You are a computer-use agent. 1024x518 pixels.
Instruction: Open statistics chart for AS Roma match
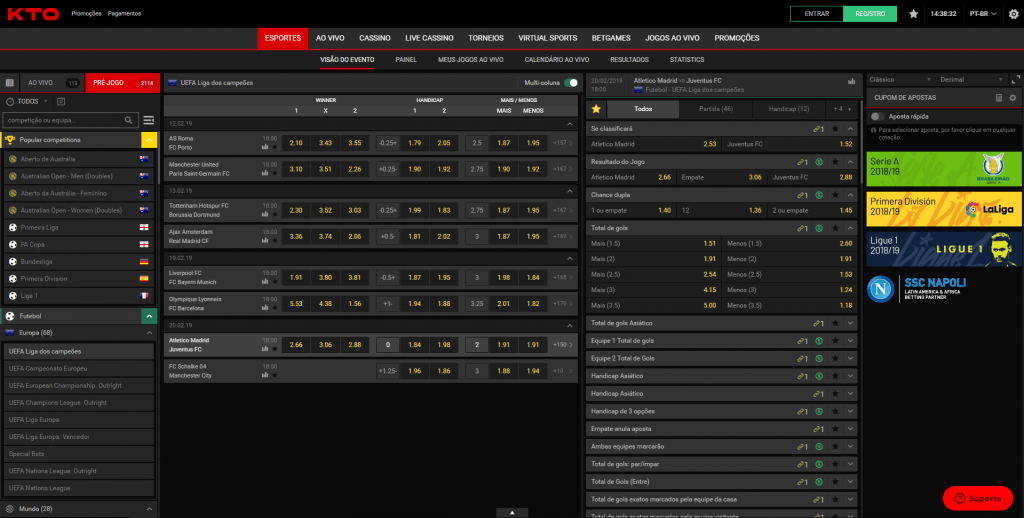(265, 147)
